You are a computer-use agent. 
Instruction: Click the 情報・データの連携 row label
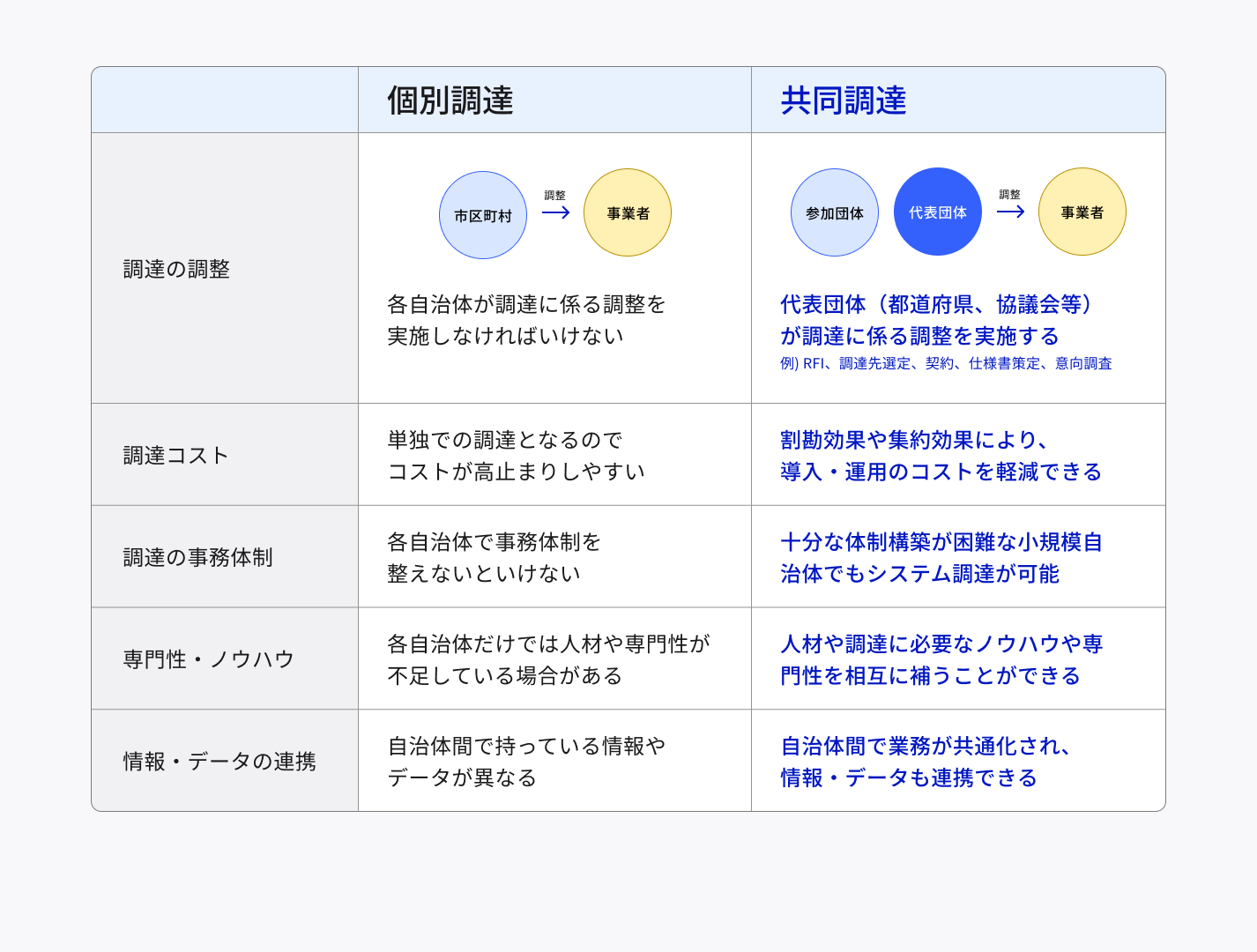click(219, 761)
